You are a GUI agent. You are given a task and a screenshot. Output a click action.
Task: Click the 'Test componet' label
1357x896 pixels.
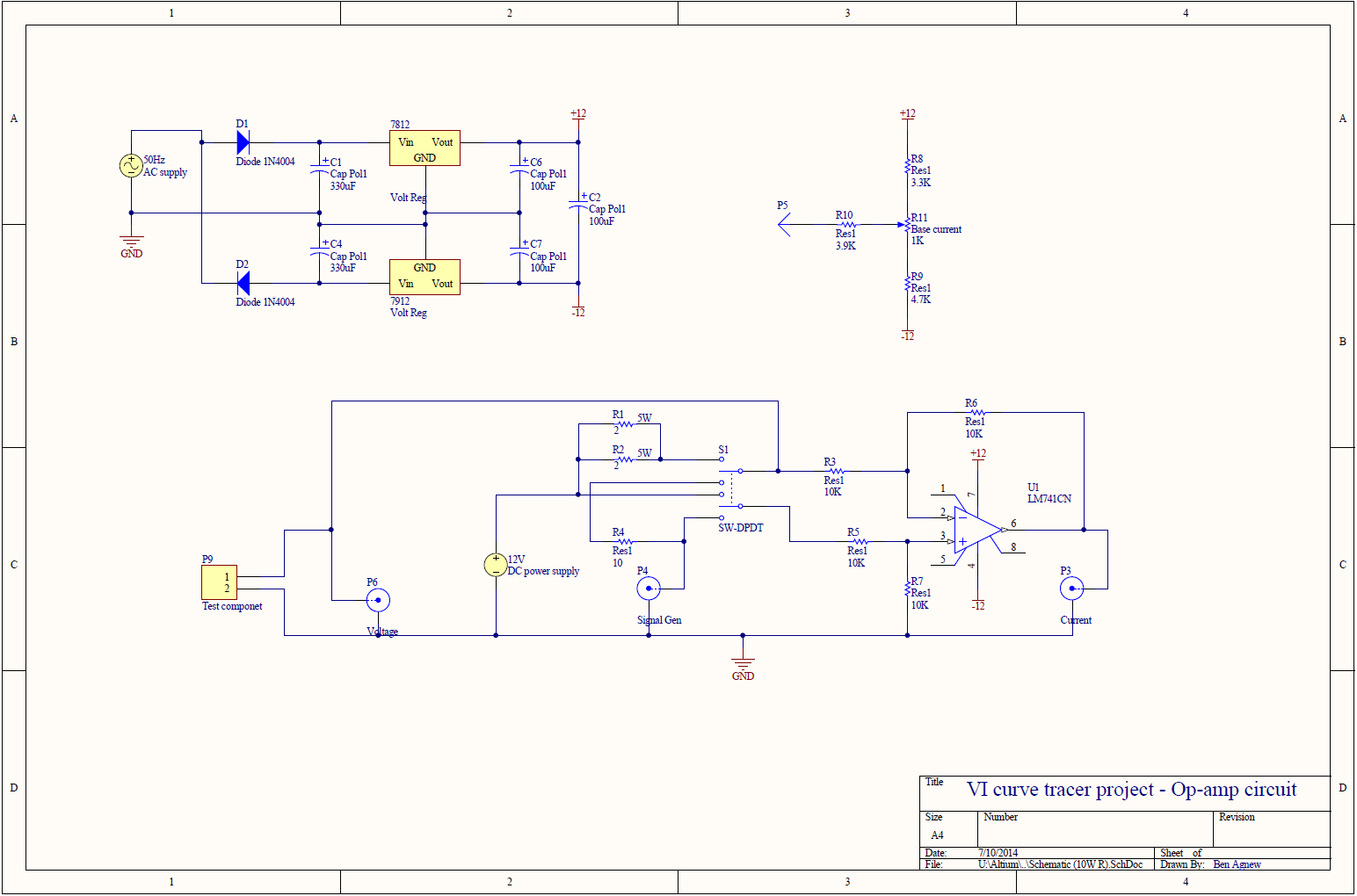tap(232, 606)
